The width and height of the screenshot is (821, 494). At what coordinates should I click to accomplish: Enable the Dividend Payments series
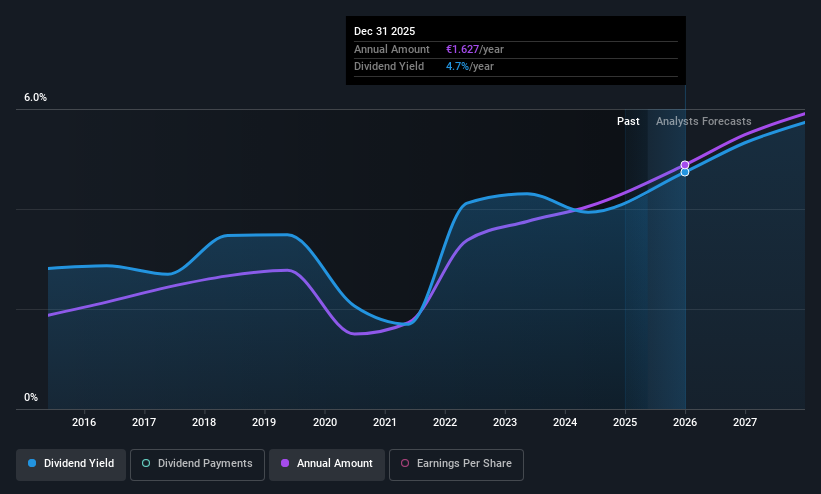point(197,464)
